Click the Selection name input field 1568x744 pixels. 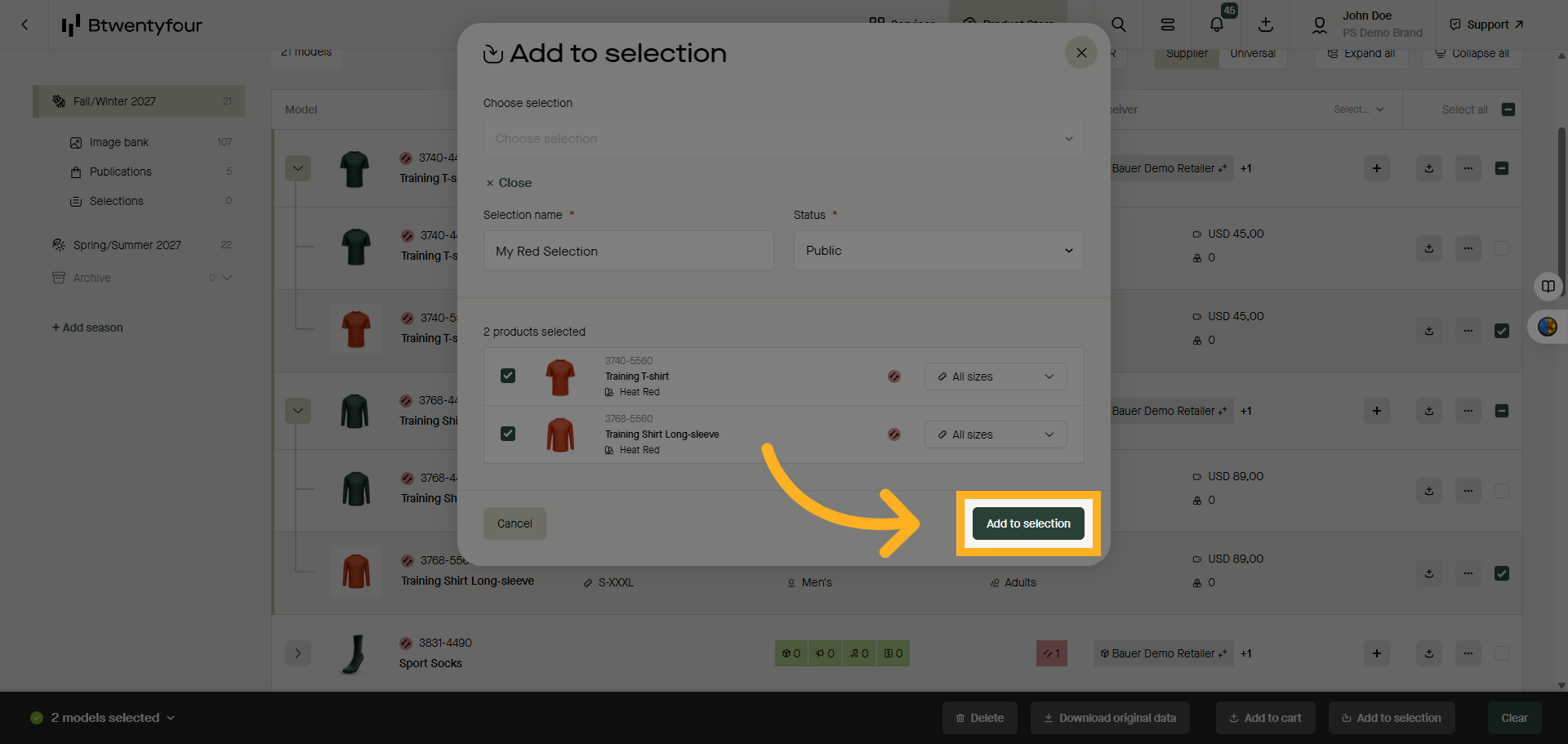click(628, 251)
